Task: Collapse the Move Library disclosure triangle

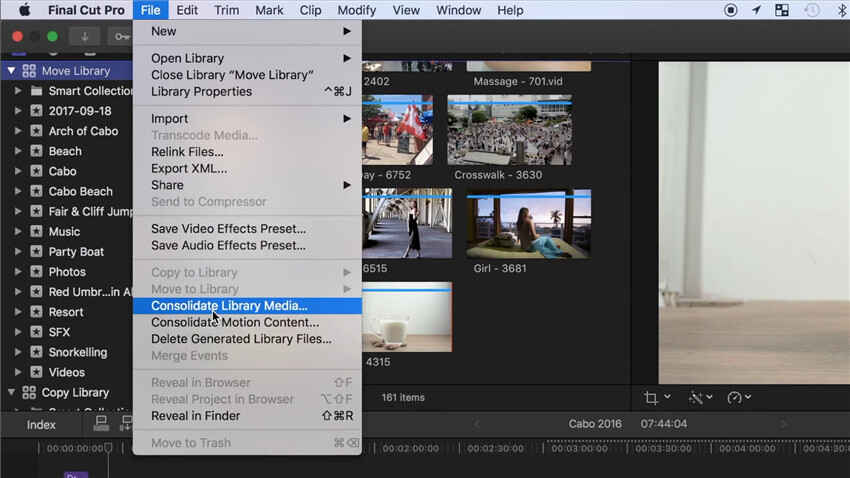Action: (11, 71)
